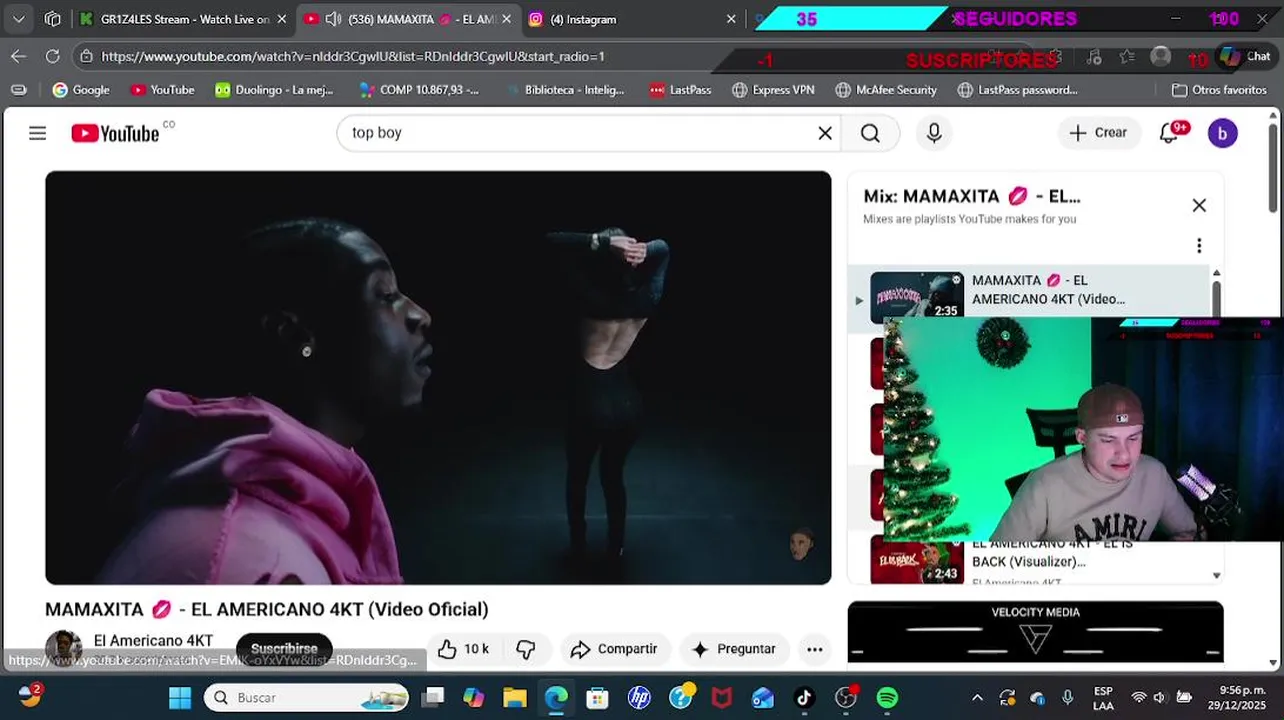Open the Duolingo bookmark
Image resolution: width=1284 pixels, height=720 pixels.
pyautogui.click(x=273, y=90)
